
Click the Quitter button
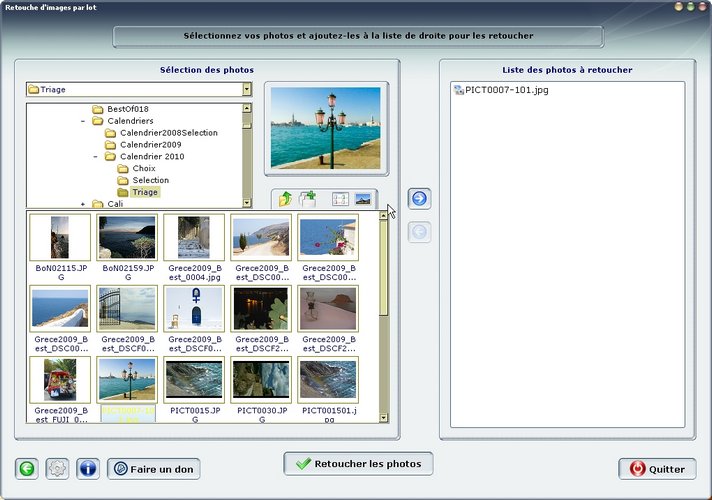[656, 468]
